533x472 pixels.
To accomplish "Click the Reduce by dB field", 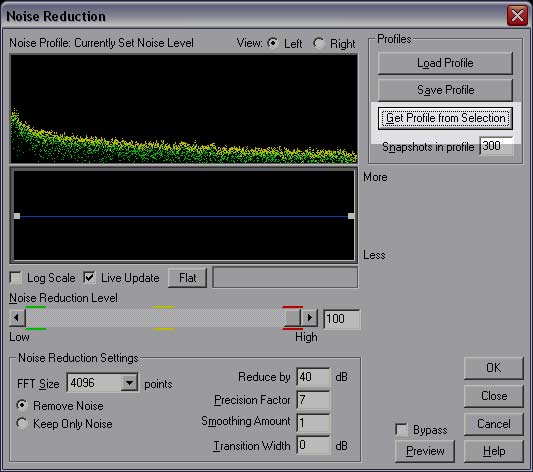I will pyautogui.click(x=313, y=377).
